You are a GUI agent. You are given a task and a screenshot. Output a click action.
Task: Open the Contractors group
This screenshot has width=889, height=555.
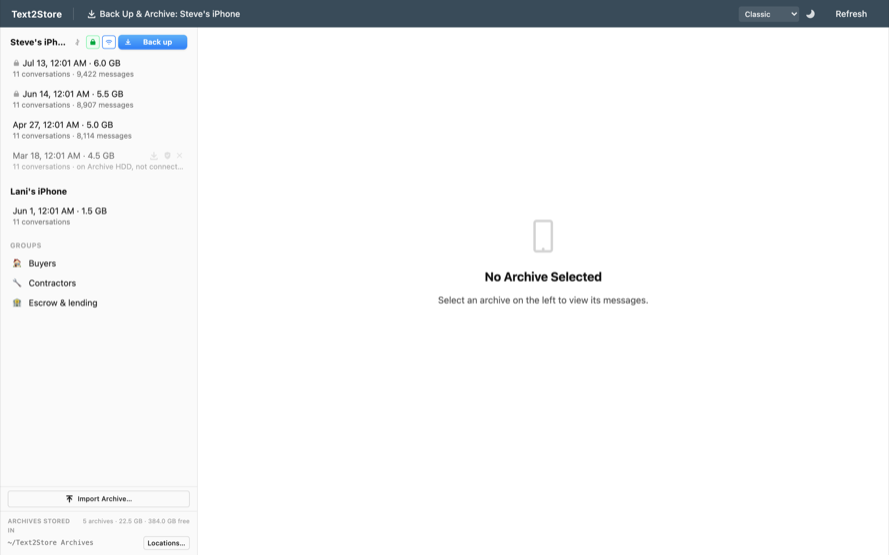pos(99,283)
